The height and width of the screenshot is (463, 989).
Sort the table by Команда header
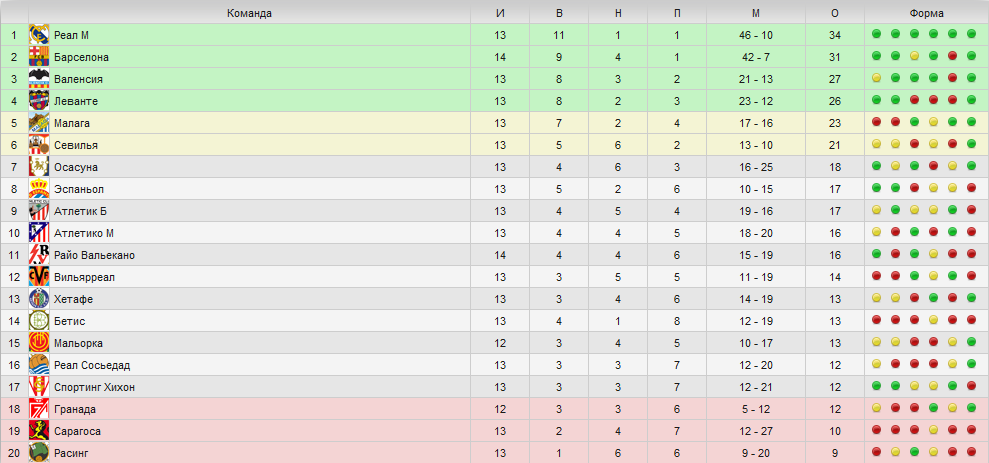click(249, 13)
